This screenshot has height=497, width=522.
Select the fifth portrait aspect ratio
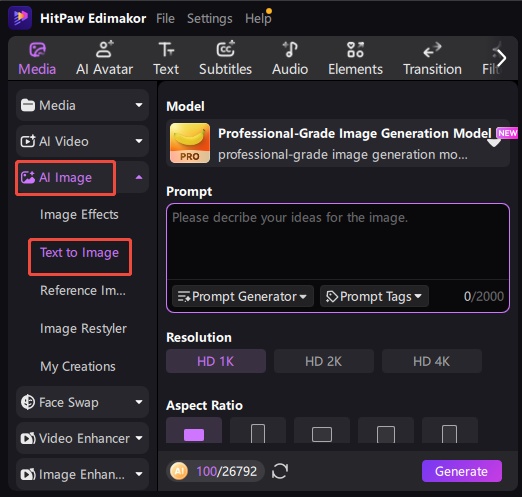[450, 430]
